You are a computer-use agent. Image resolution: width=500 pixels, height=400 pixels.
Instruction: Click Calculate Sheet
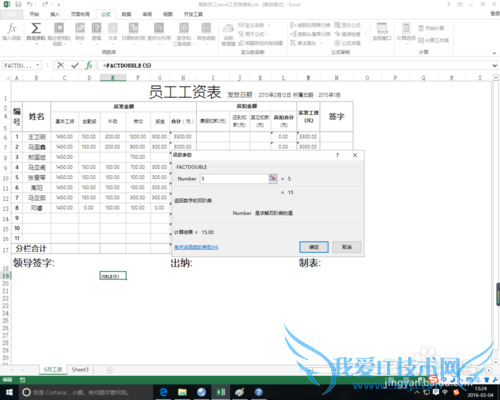coord(433,40)
